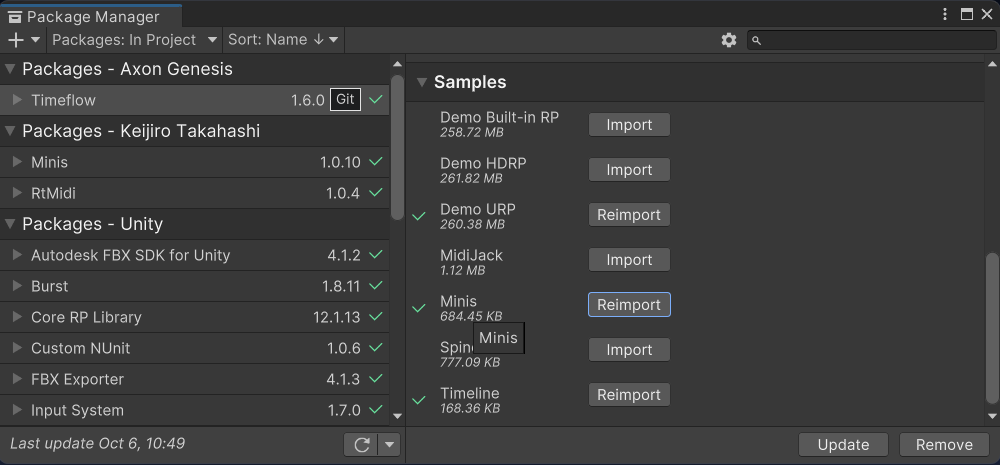Expand the Core RP Library row arrow
The height and width of the screenshot is (465, 1000).
pyautogui.click(x=18, y=317)
